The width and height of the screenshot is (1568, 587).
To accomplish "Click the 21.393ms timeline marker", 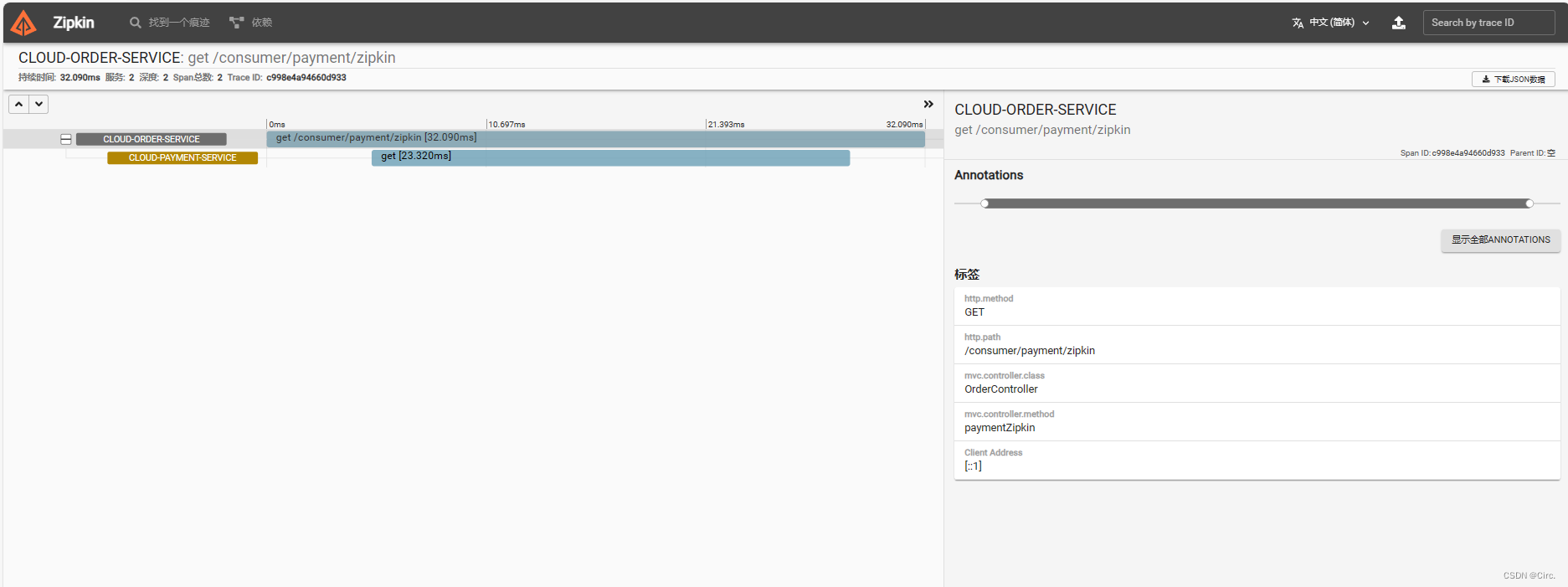I will [726, 124].
